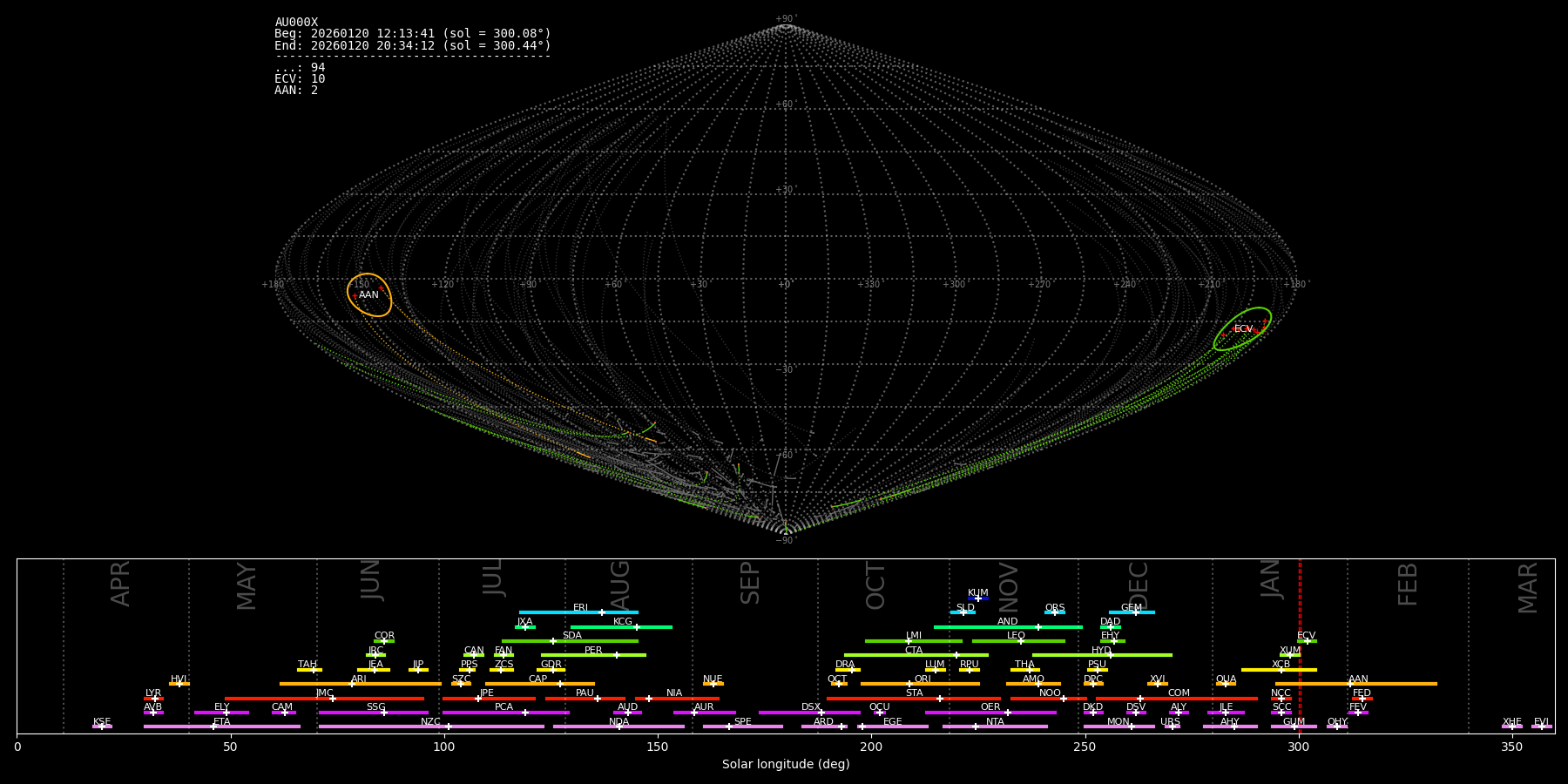This screenshot has height=784, width=1568.
Task: Click the GUM shower label
Action: (1294, 722)
